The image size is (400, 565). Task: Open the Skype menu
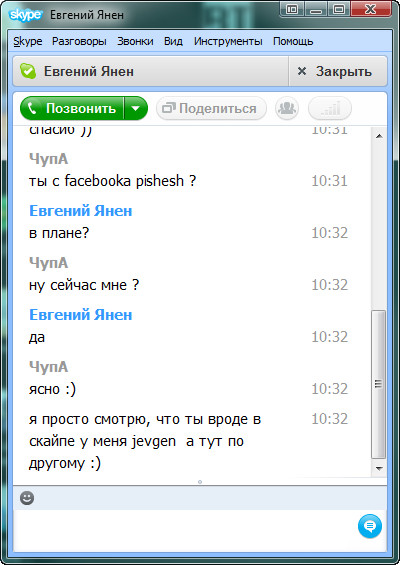[x=28, y=41]
